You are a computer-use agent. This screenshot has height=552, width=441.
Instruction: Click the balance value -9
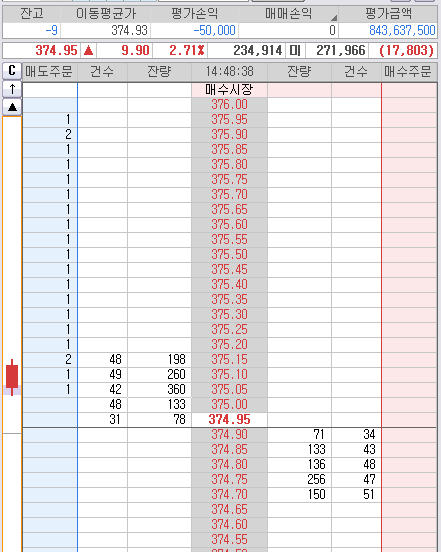point(52,31)
